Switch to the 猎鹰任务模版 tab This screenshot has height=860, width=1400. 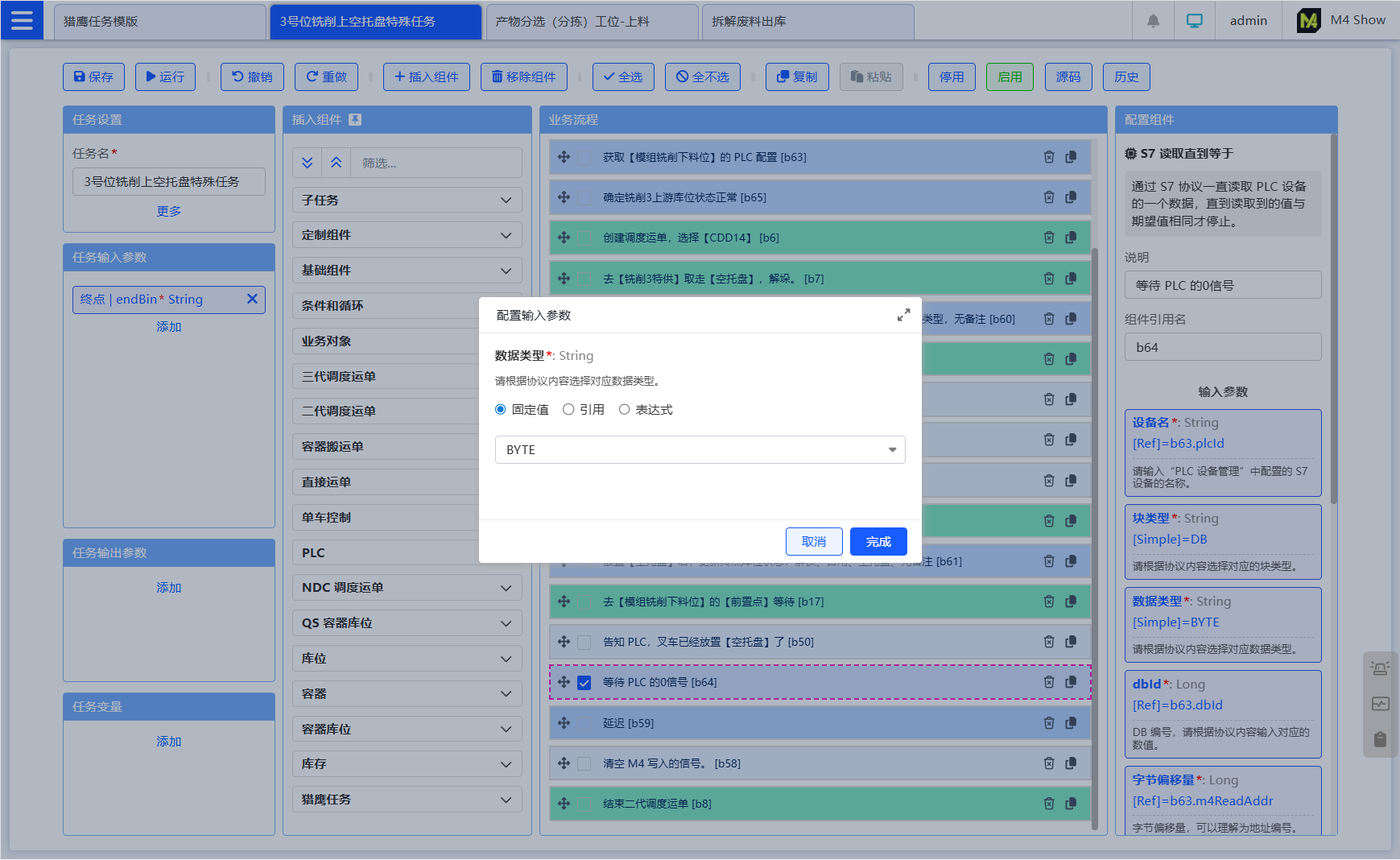pyautogui.click(x=159, y=22)
